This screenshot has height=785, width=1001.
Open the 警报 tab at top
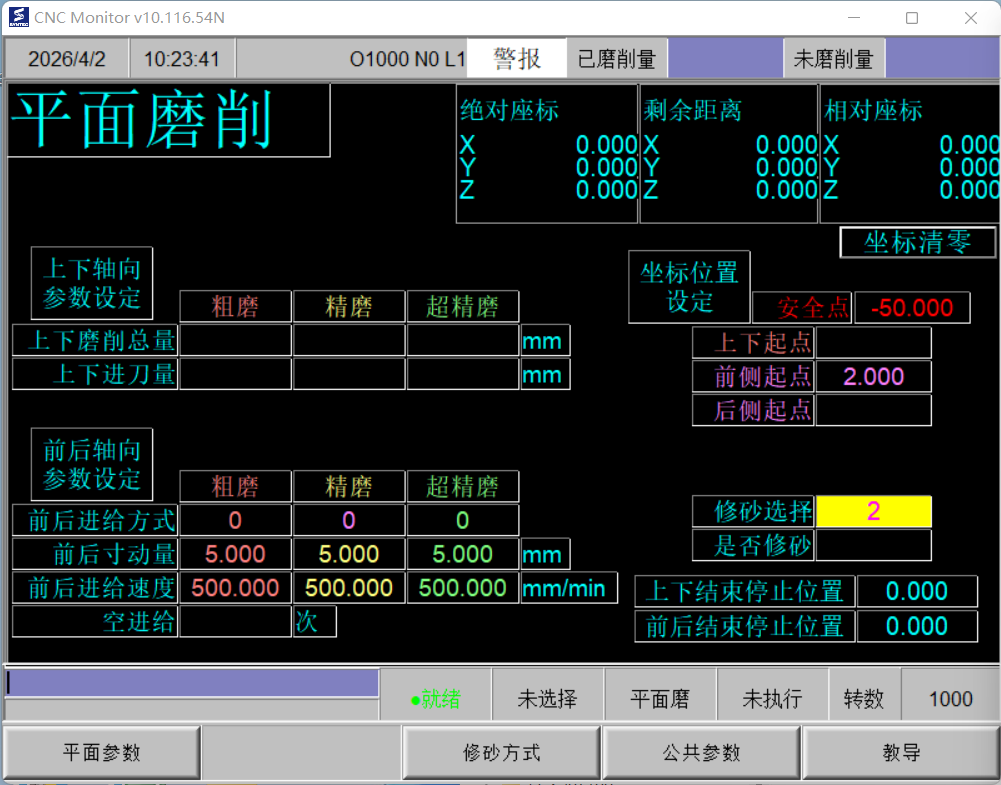click(x=516, y=59)
